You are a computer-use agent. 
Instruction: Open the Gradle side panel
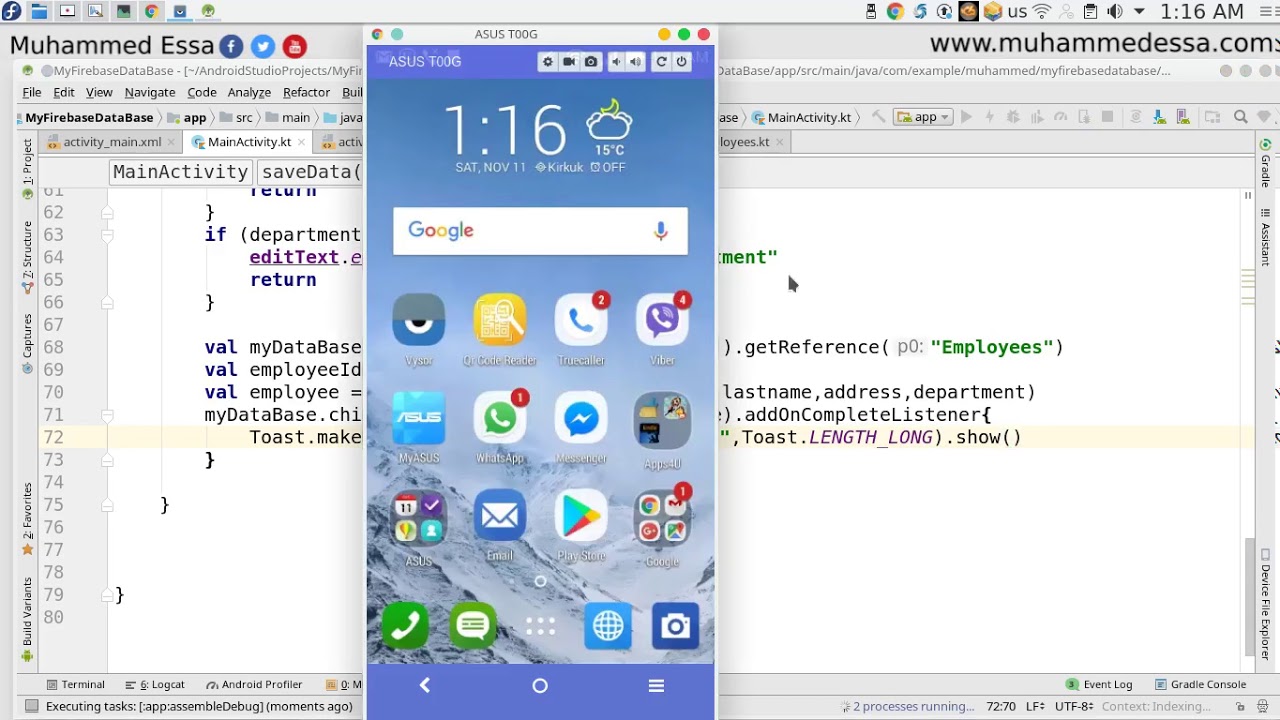pyautogui.click(x=1266, y=165)
